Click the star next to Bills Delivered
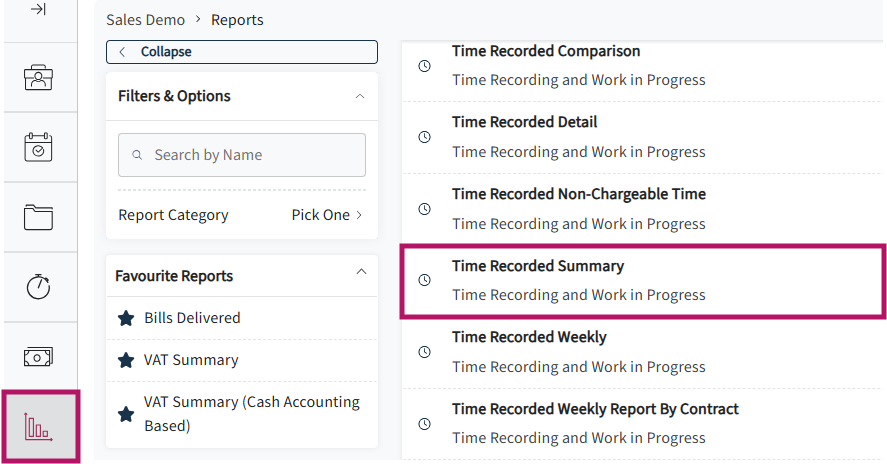 (126, 318)
